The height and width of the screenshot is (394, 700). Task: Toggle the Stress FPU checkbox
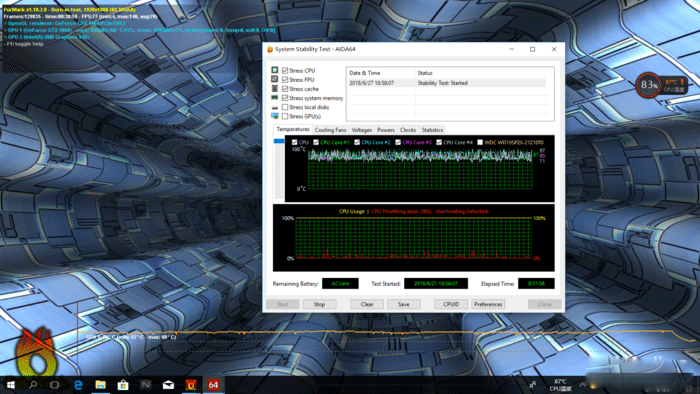click(285, 79)
